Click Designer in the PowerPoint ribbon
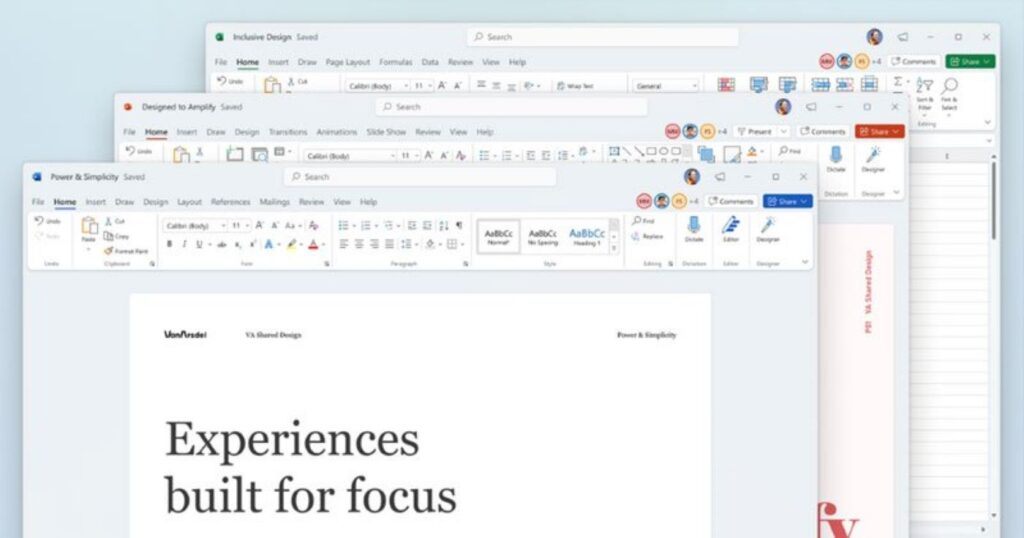The width and height of the screenshot is (1024, 538). (873, 159)
